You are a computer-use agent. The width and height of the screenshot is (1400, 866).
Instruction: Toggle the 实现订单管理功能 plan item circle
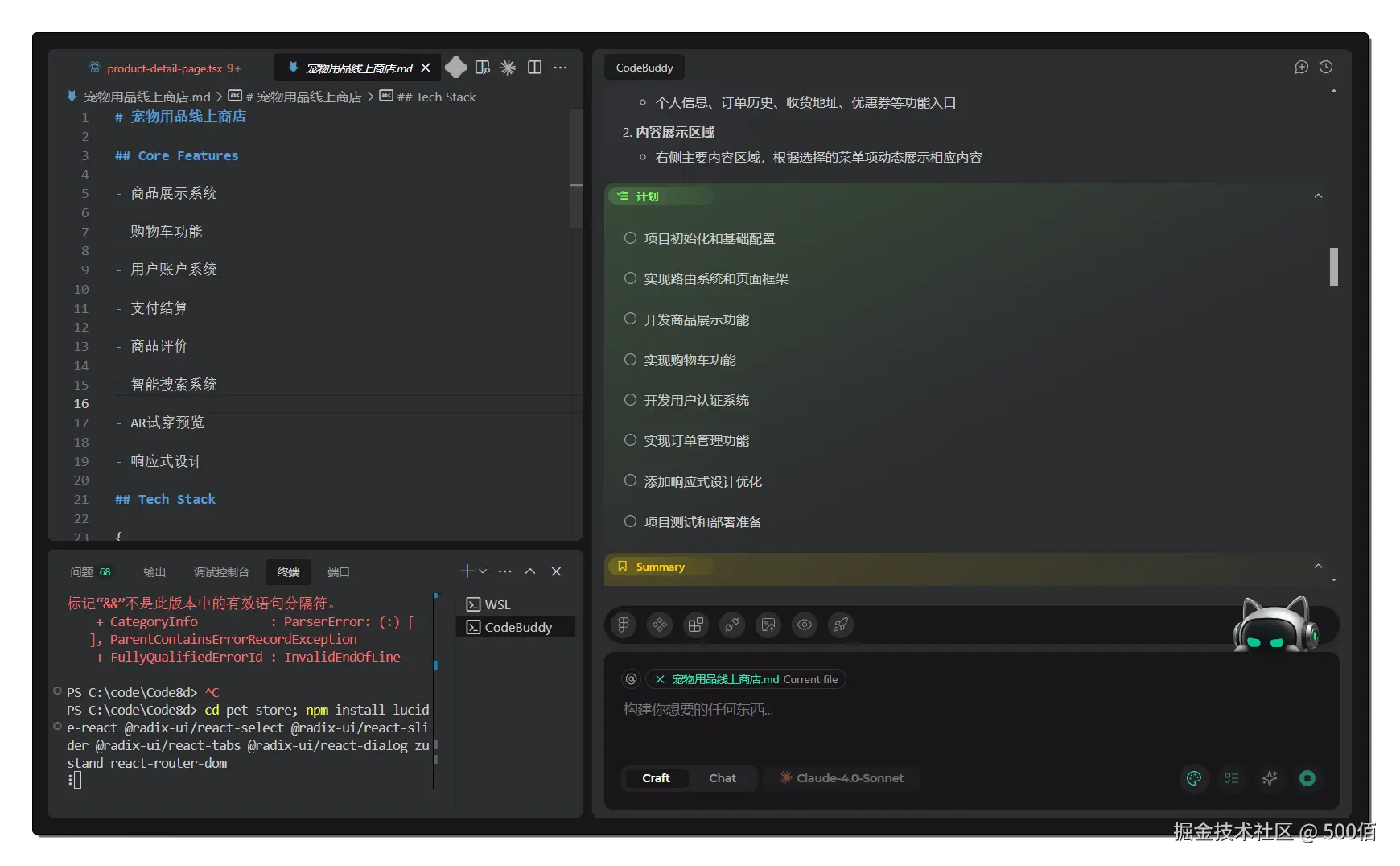pos(631,440)
